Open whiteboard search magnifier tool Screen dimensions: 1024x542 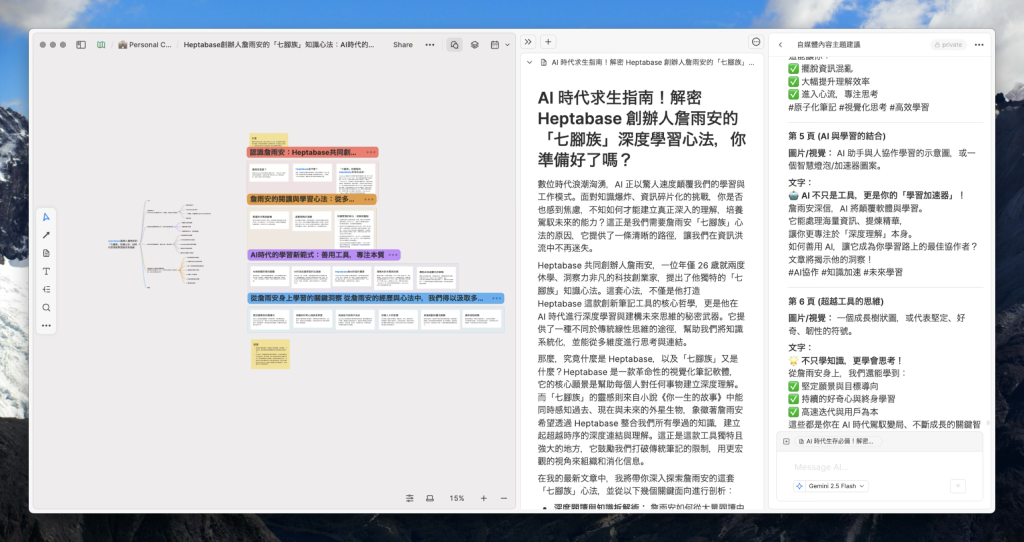[46, 308]
